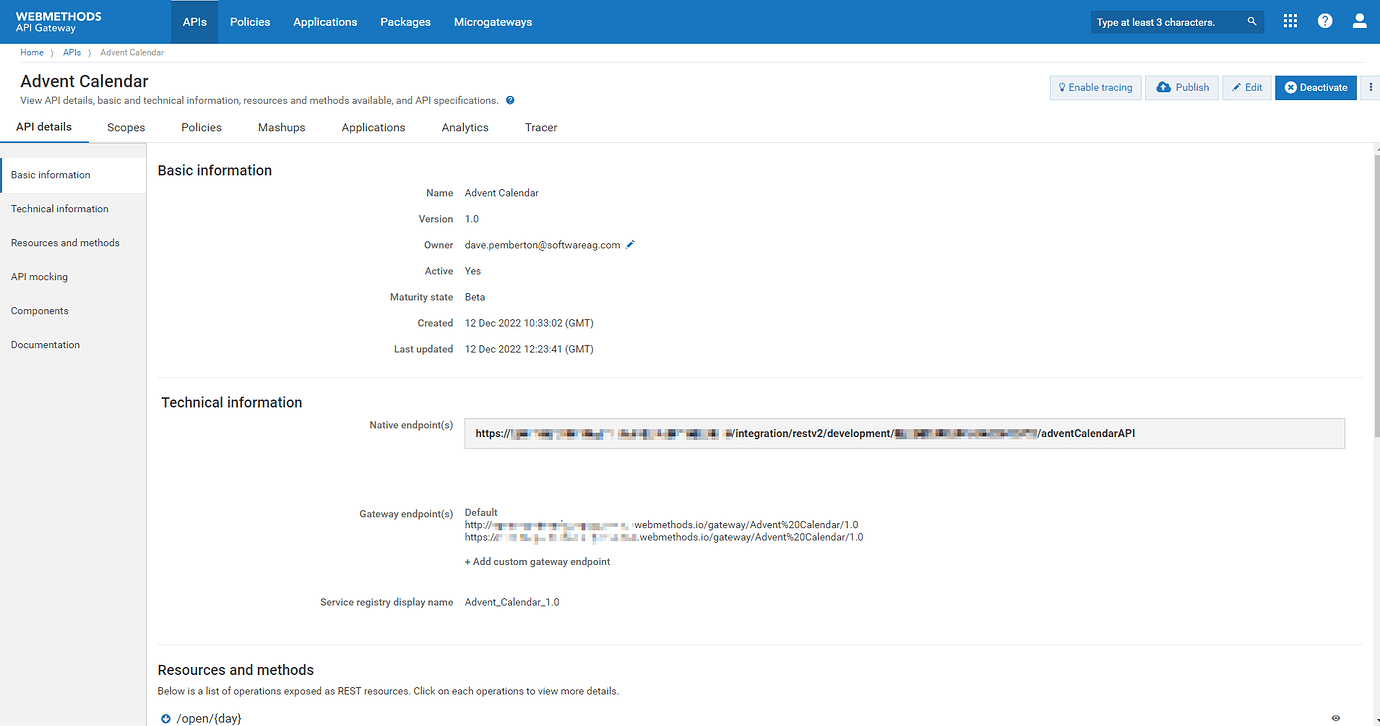Switch to the Policies tab below title
This screenshot has width=1380, height=726.
coord(201,128)
